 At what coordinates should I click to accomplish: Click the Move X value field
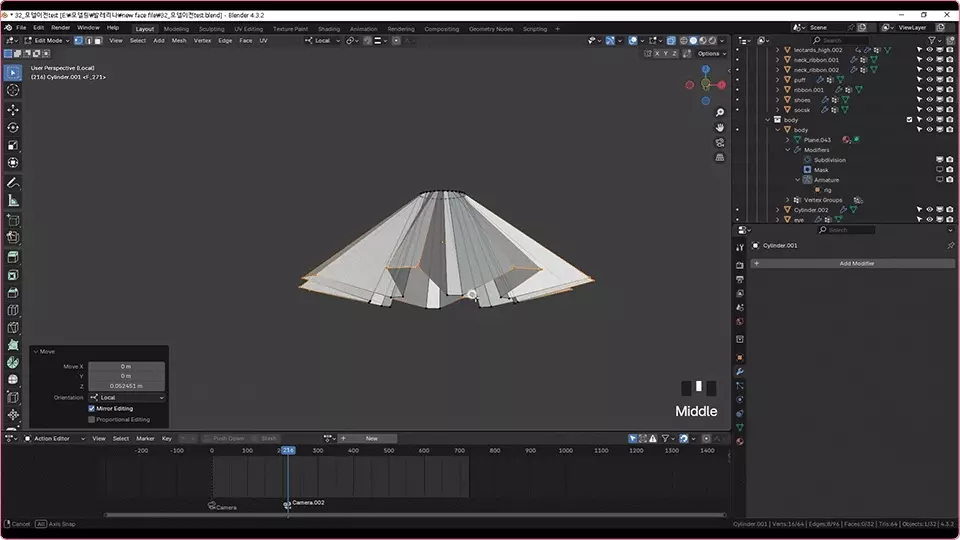click(126, 366)
